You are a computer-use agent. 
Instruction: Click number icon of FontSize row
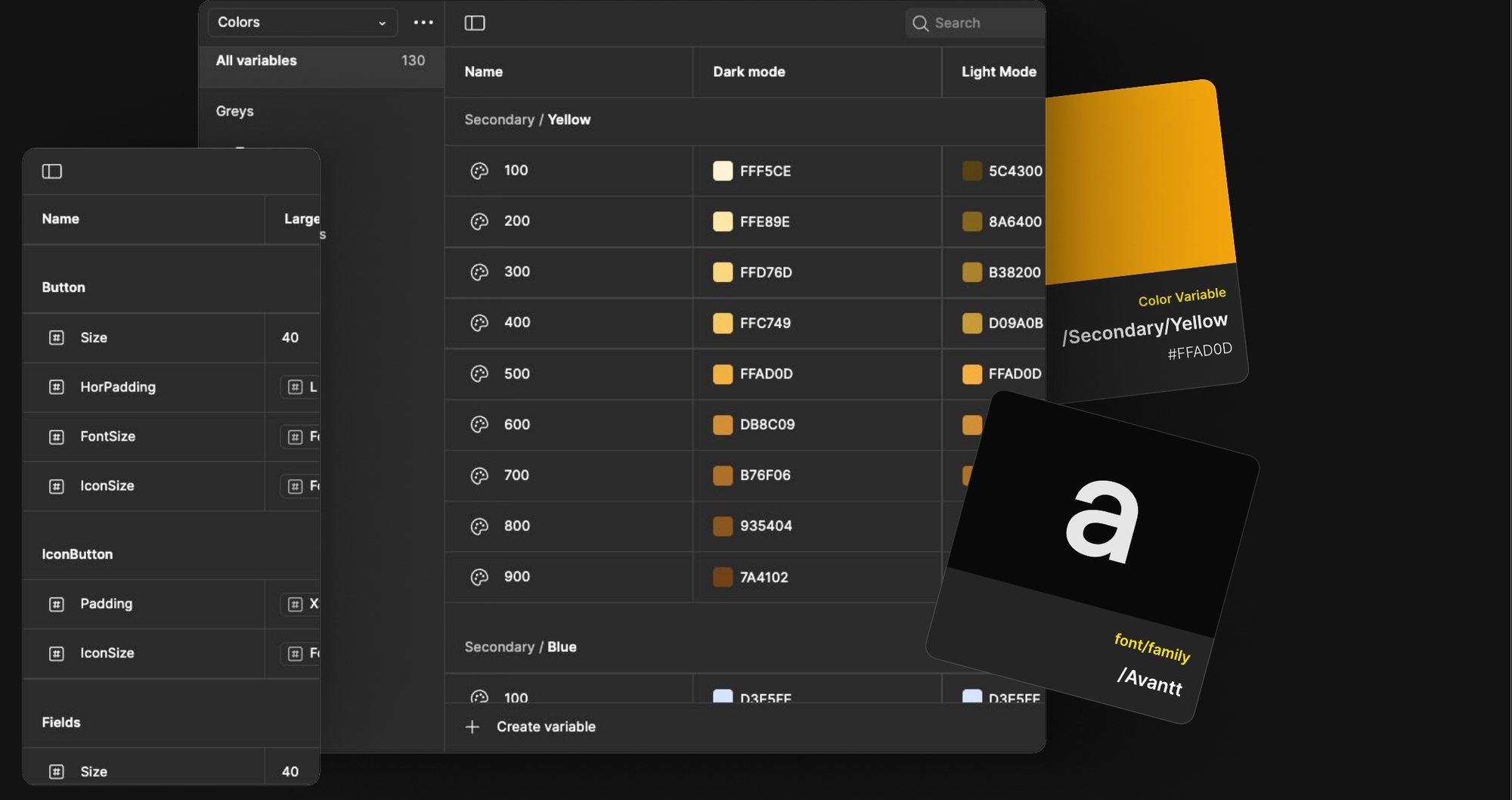click(57, 436)
